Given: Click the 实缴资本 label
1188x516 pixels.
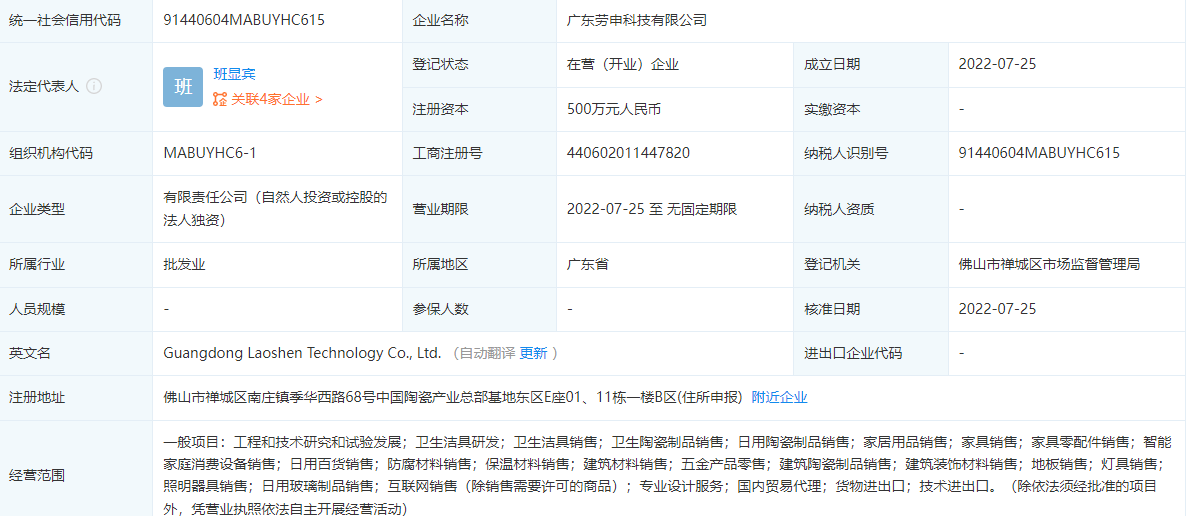Looking at the screenshot, I should pos(832,109).
